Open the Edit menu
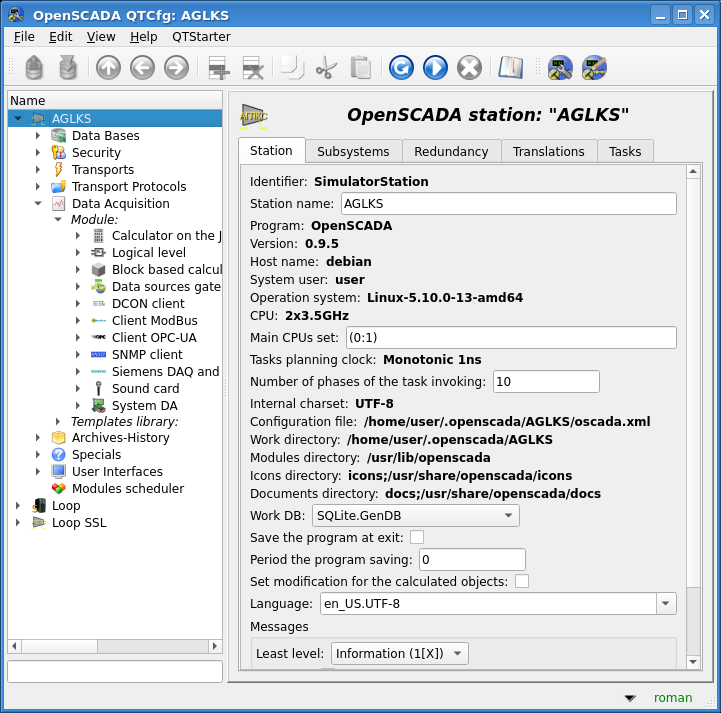 (60, 37)
